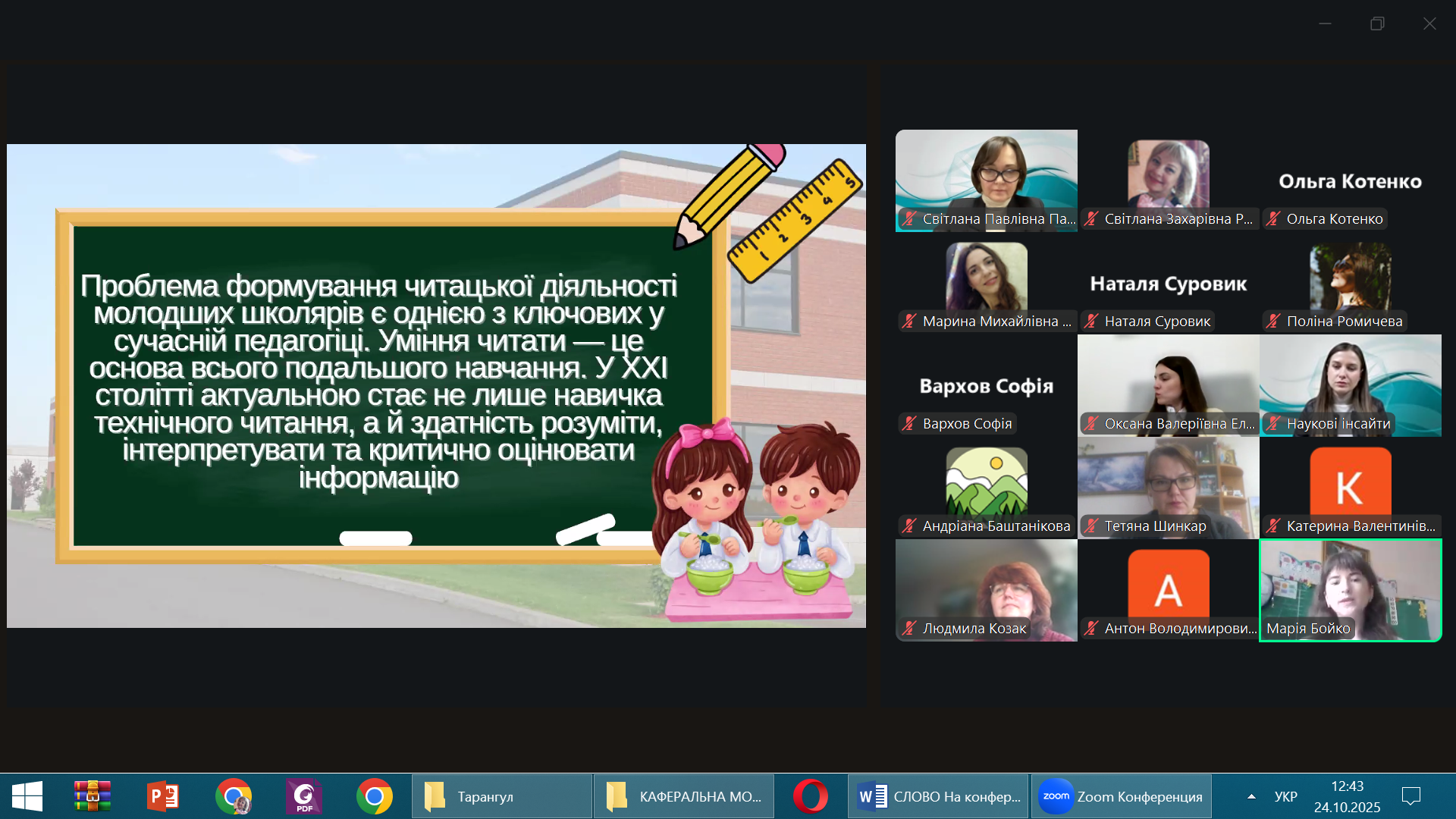Change the УКР keyboard language
The height and width of the screenshot is (819, 1456).
tap(1286, 796)
